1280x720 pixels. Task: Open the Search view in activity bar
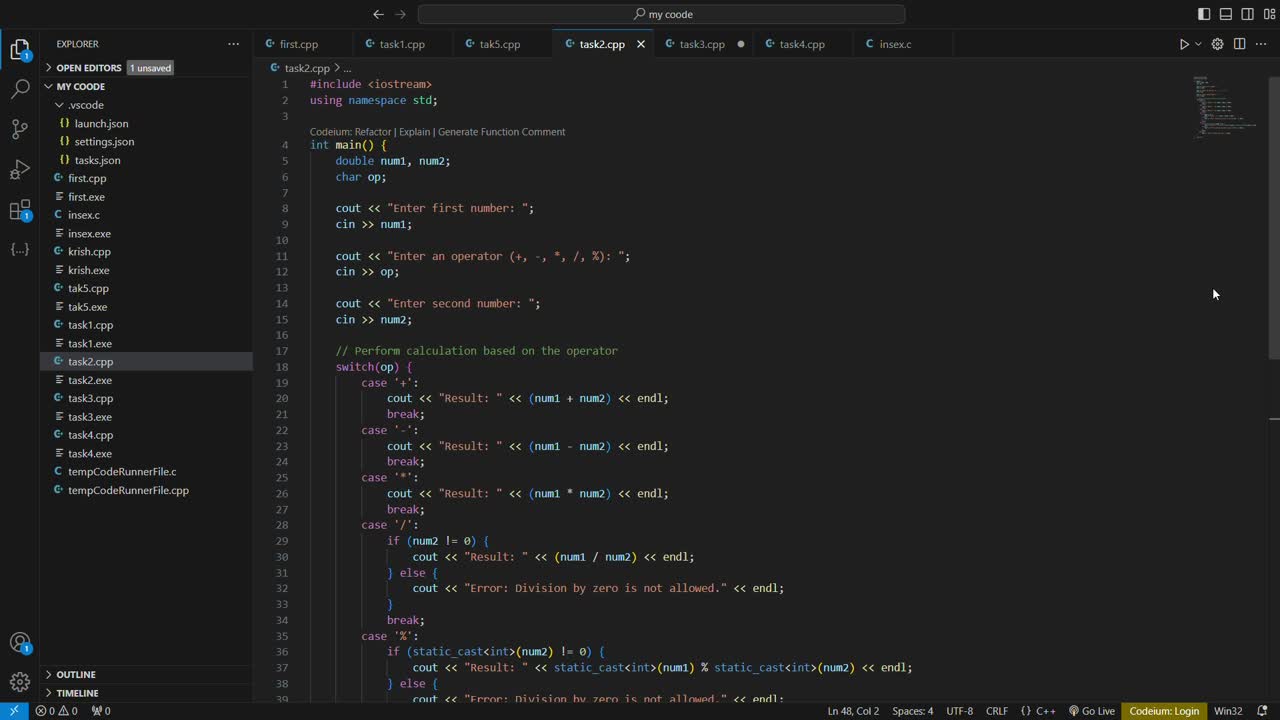(x=20, y=89)
